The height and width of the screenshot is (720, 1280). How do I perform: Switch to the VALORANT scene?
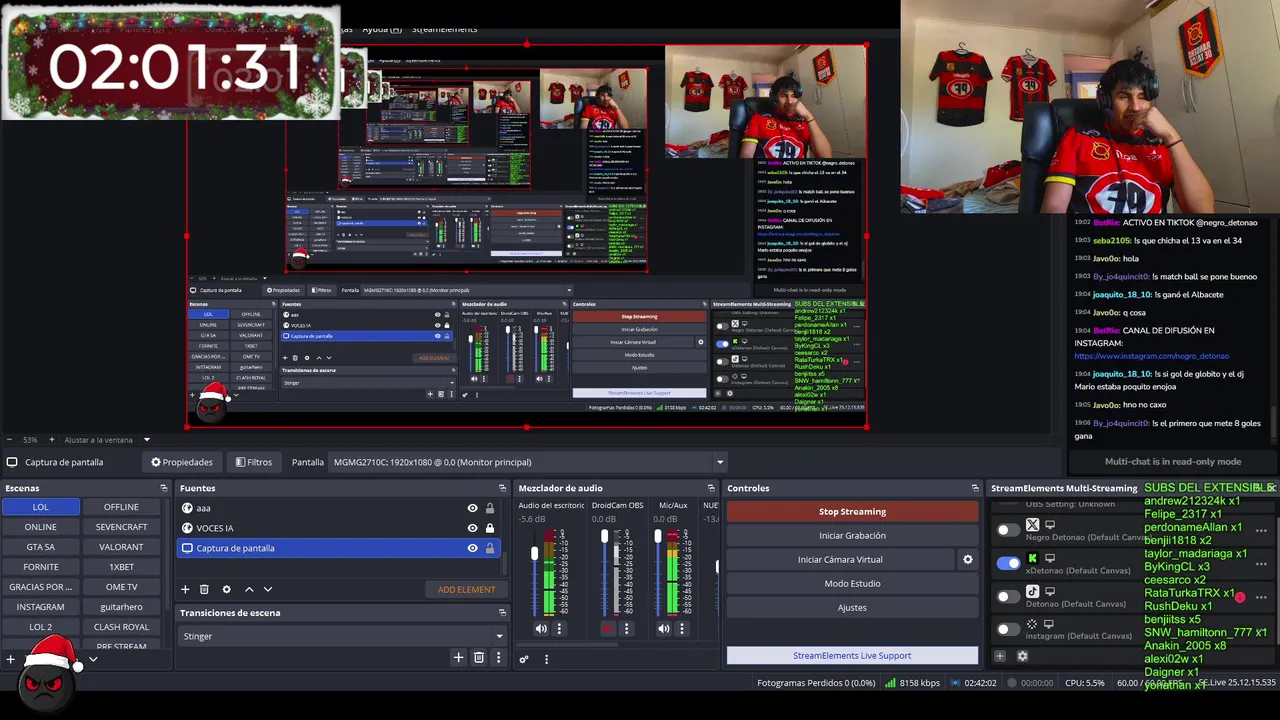122,547
